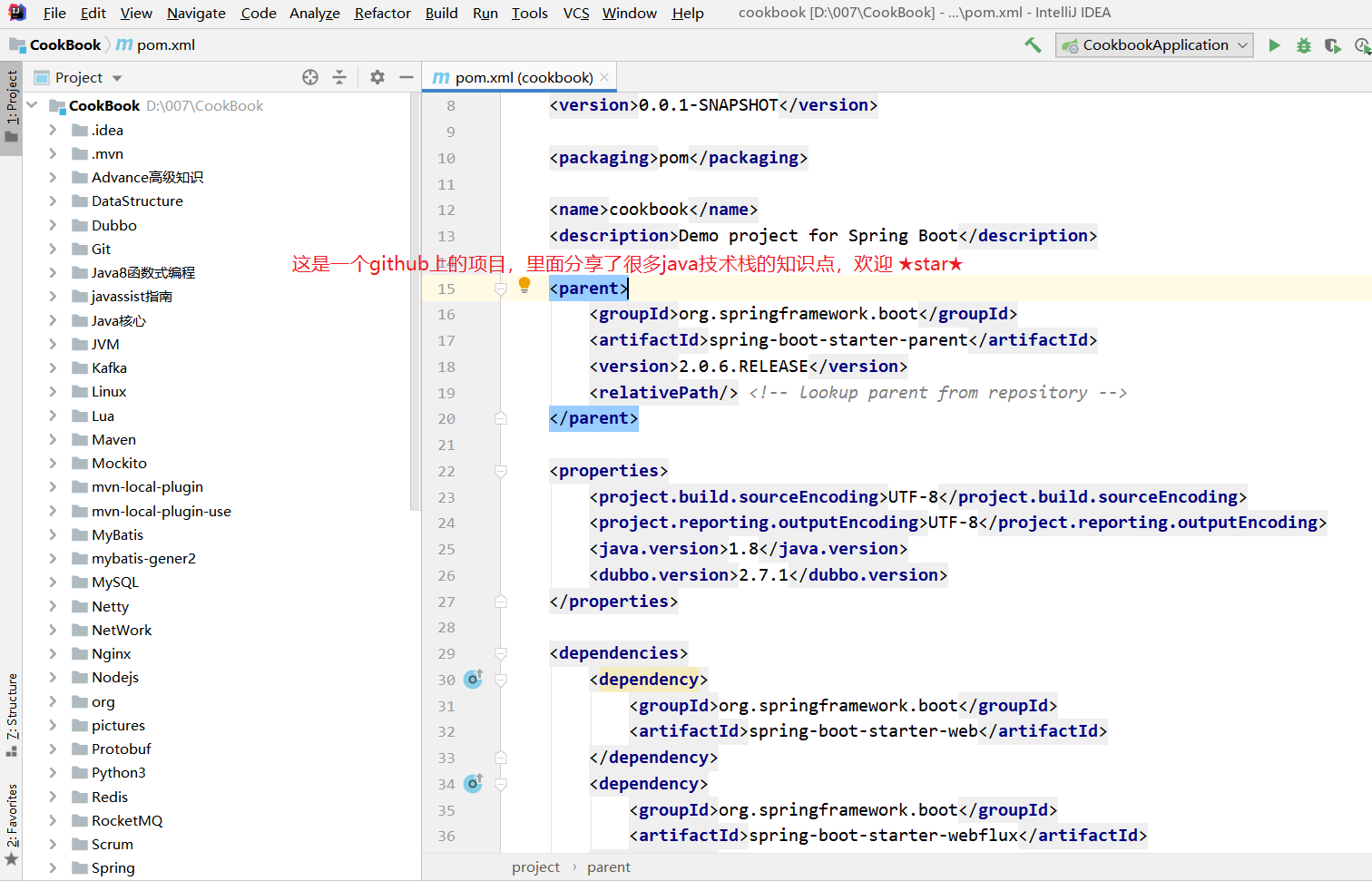Open the CookbookApplication run configuration dropdown

tap(1154, 45)
